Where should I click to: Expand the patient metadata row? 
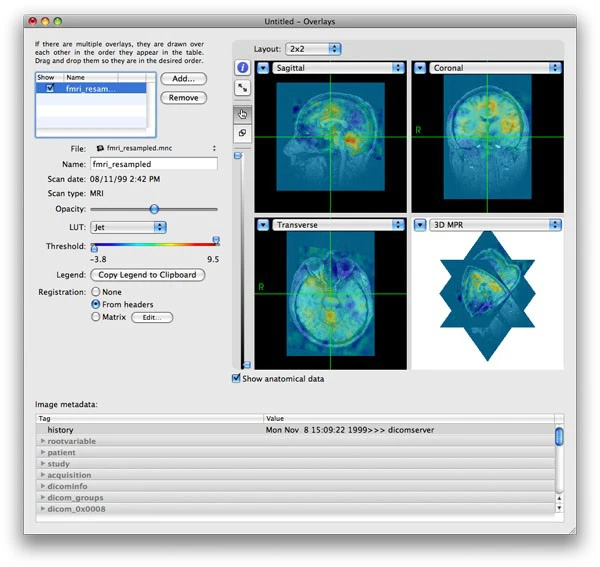tap(43, 452)
